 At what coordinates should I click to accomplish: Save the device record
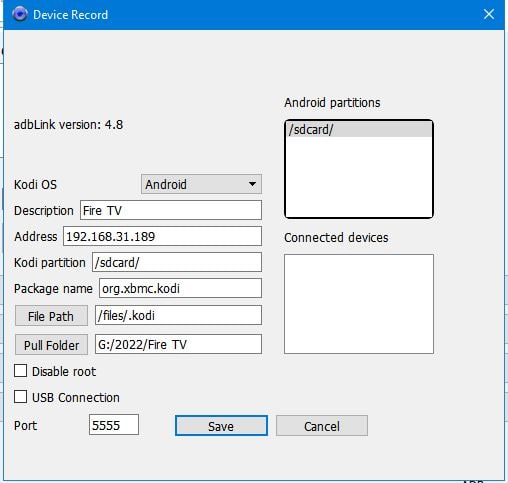coord(221,426)
